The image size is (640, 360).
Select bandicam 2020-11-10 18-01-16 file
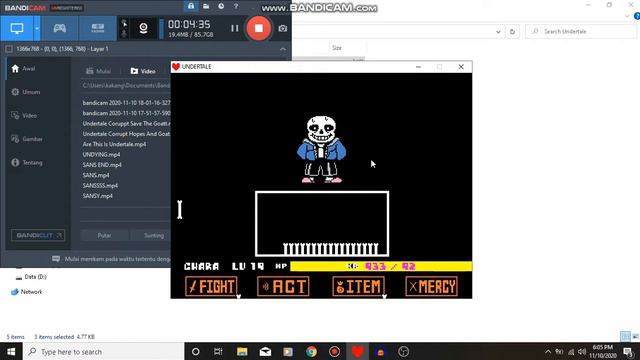click(x=126, y=103)
